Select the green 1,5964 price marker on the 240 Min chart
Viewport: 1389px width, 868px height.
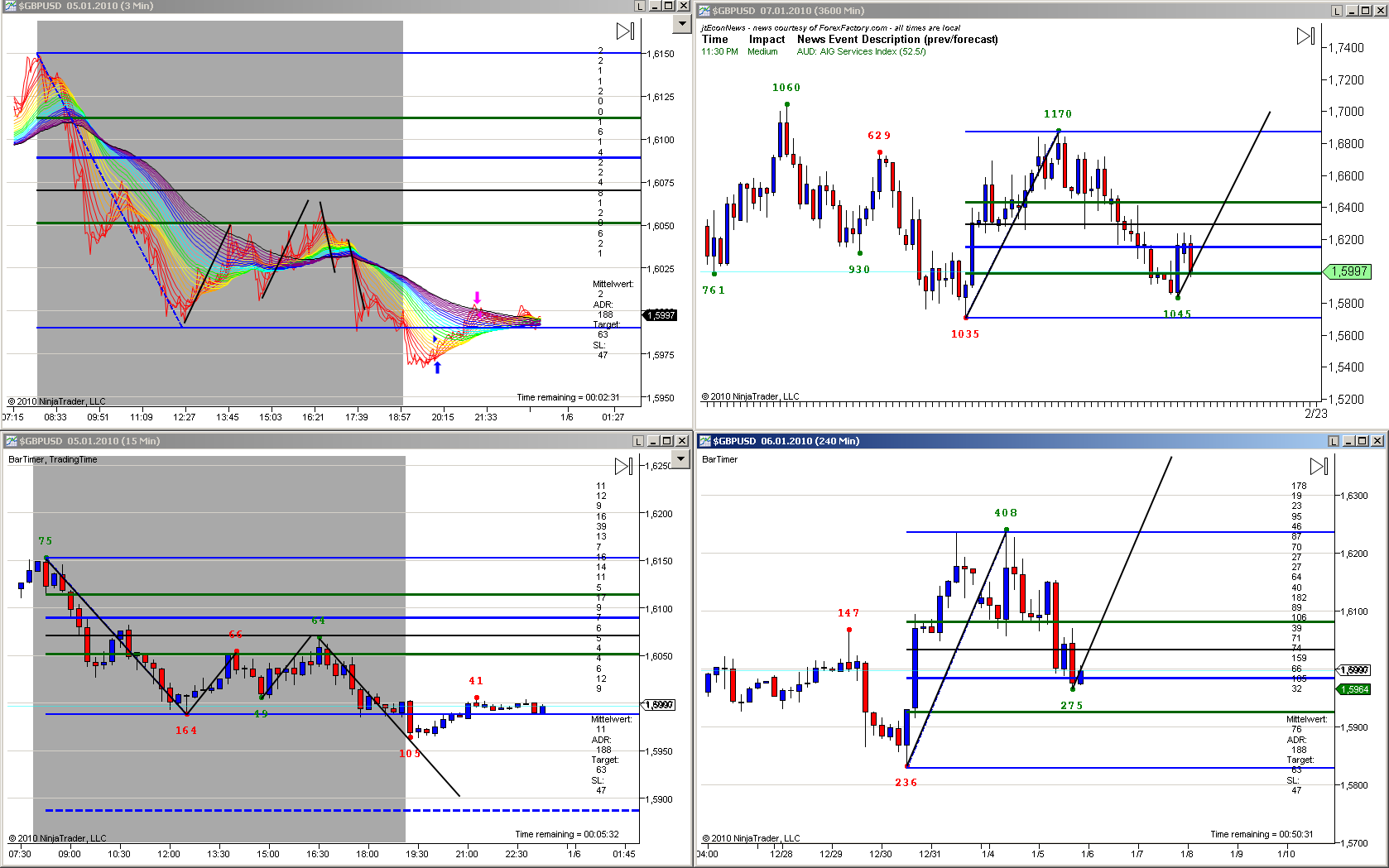(x=1354, y=689)
